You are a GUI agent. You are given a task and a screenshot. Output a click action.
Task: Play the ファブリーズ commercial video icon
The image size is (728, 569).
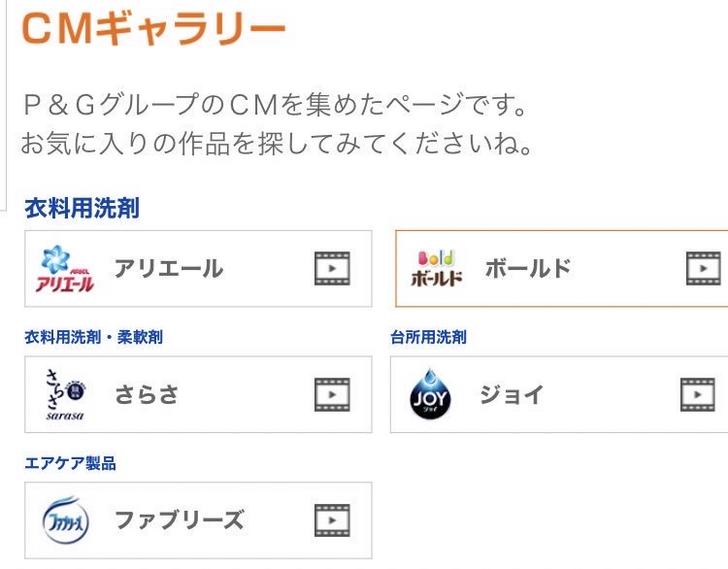point(331,521)
